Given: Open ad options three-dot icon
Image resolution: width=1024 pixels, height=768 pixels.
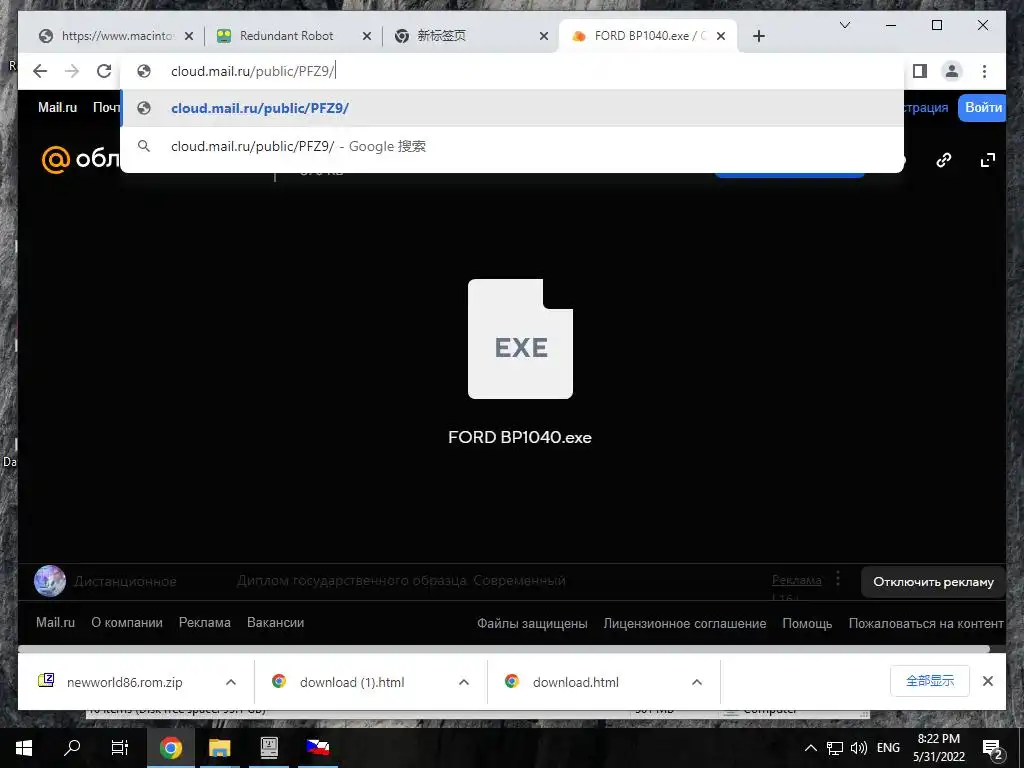Looking at the screenshot, I should (838, 579).
